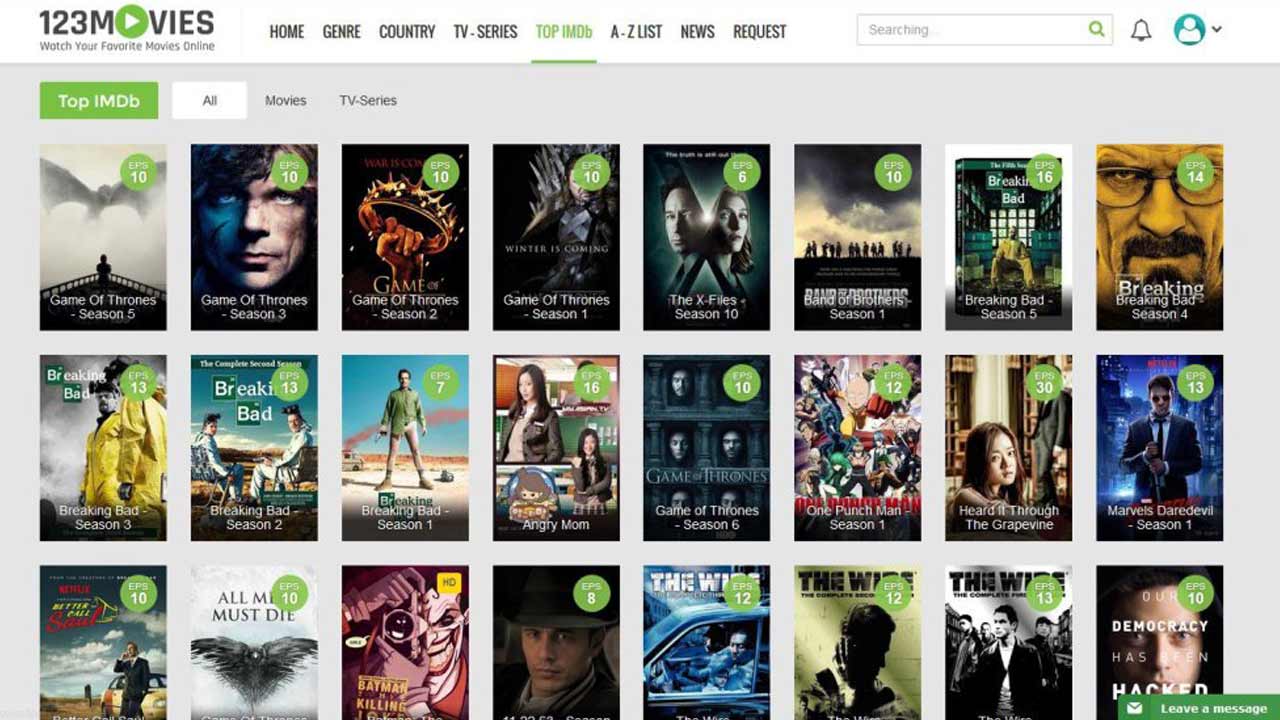Image resolution: width=1280 pixels, height=720 pixels.
Task: Open the TV-SERIES menu item
Action: [x=485, y=31]
